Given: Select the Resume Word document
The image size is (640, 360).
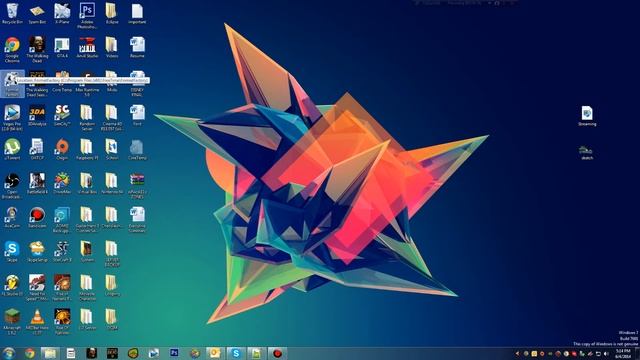Looking at the screenshot, I should click(x=137, y=48).
